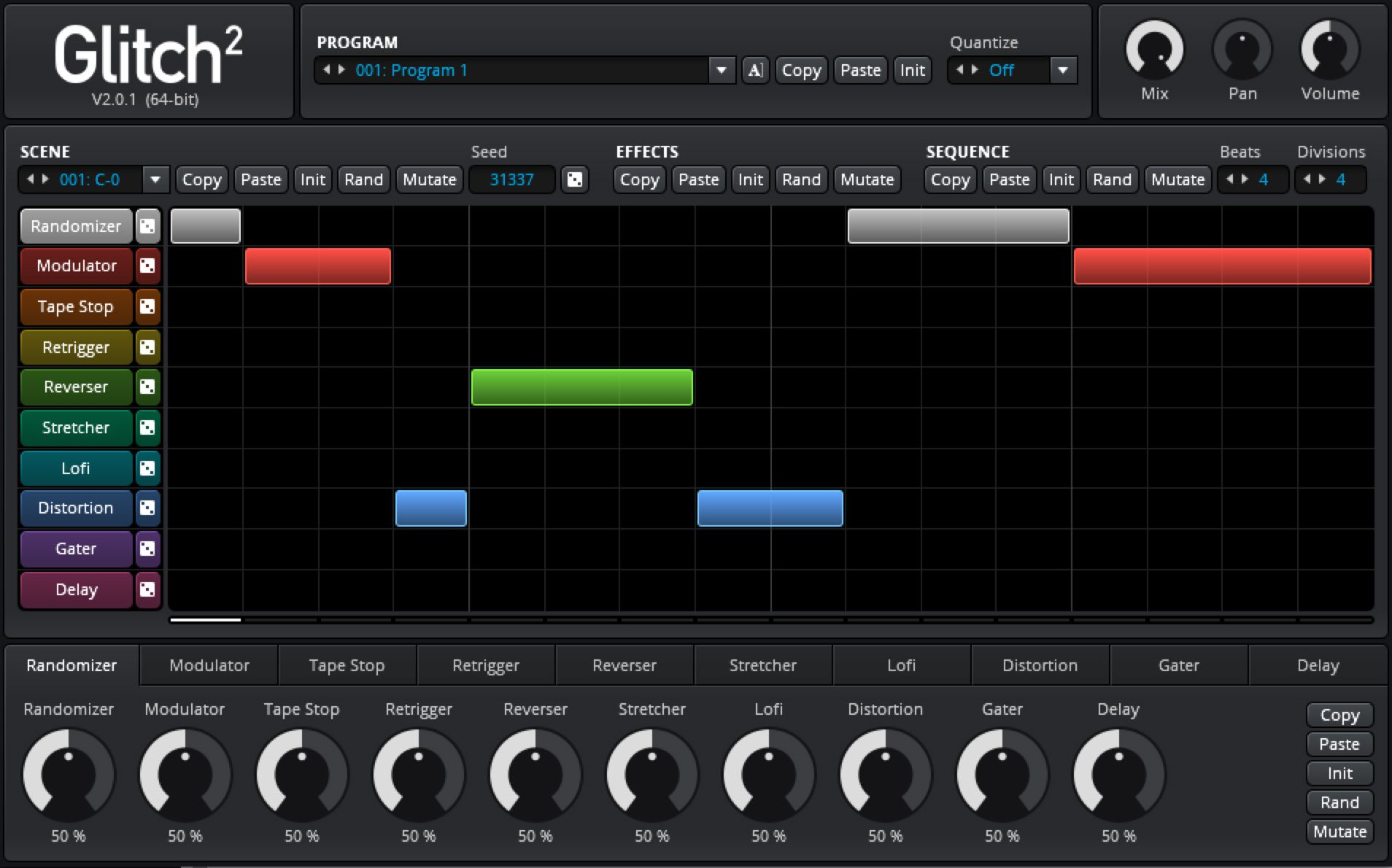Image resolution: width=1392 pixels, height=868 pixels.
Task: Click the Mix knob
Action: point(1154,50)
